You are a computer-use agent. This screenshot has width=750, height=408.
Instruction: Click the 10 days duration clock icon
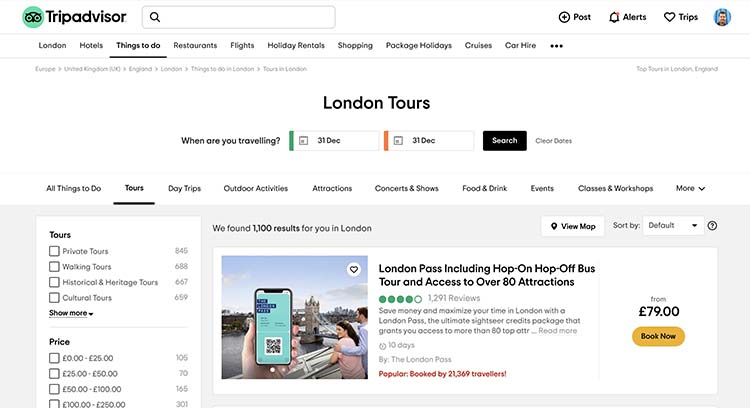point(382,346)
